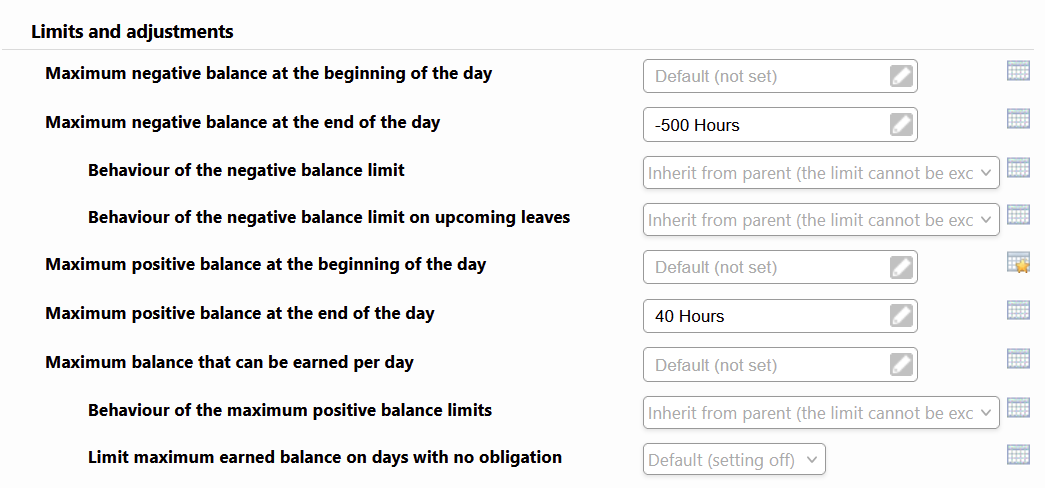Click calendar icon for maximum positive balance limits behaviour

click(1018, 407)
